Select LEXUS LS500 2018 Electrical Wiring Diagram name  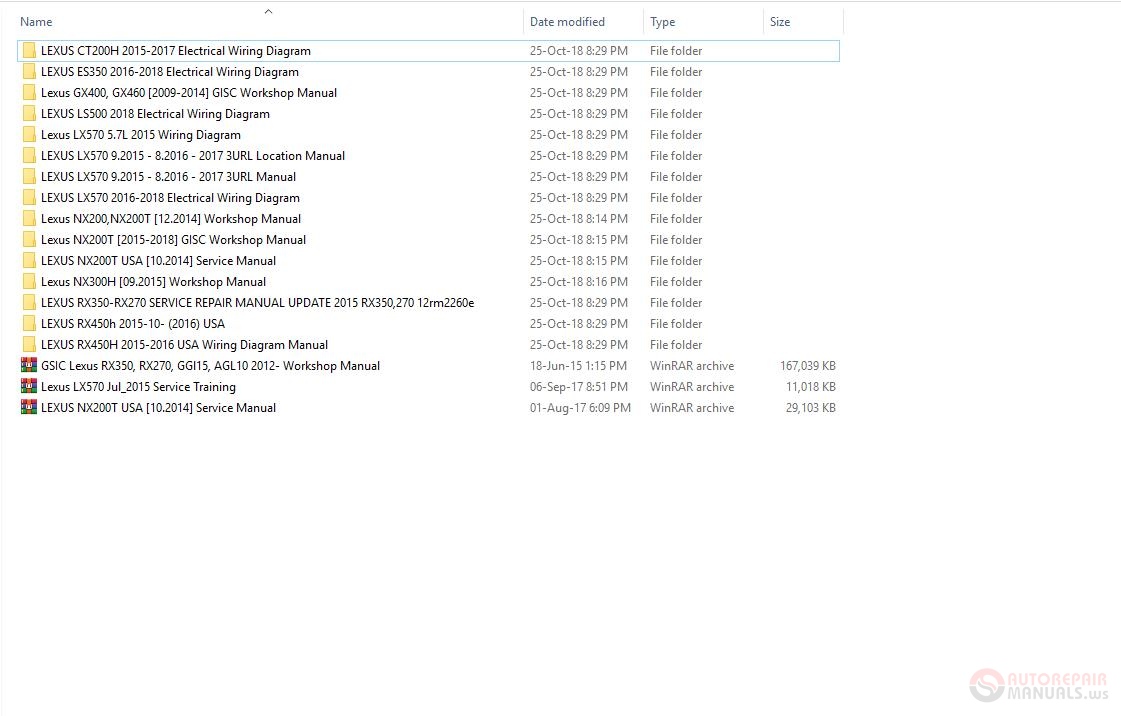[x=155, y=114]
